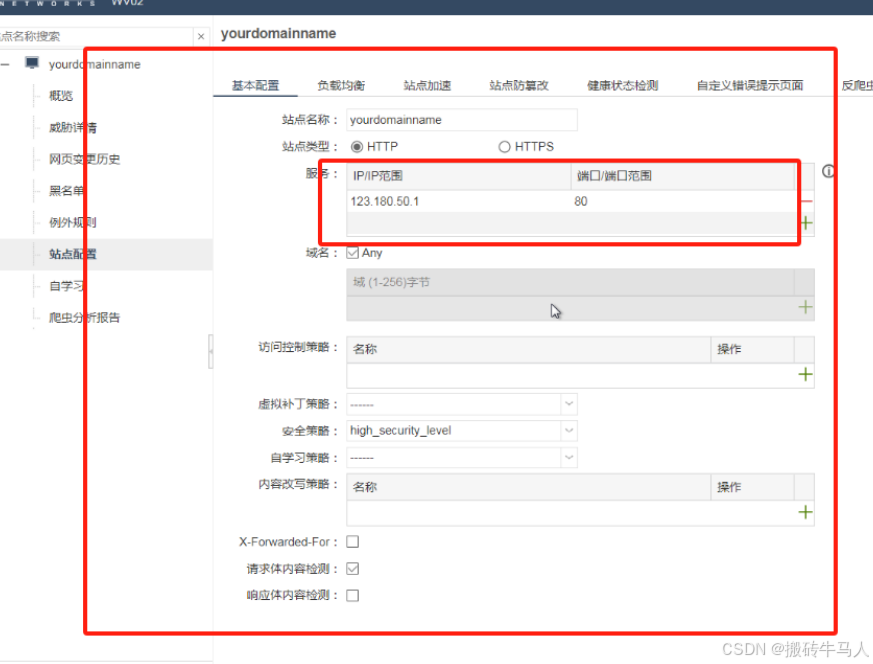Open the 安全策略 dropdown showing high_security_level
The width and height of the screenshot is (873, 664).
[x=567, y=431]
